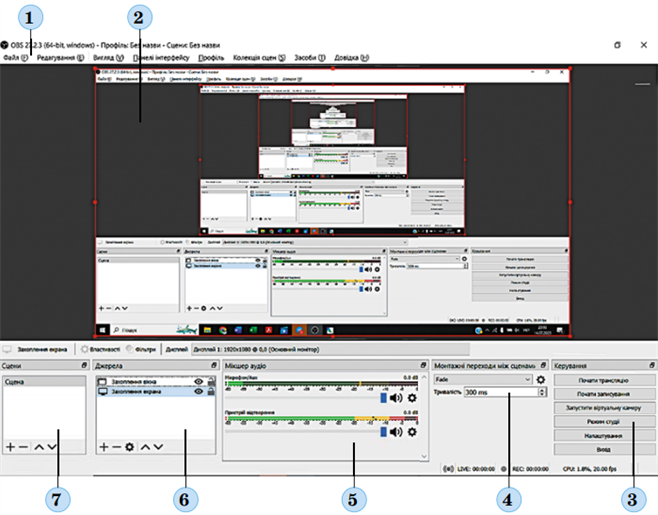The image size is (658, 515).
Task: Adjust the Мікрофон/Aux volume slider
Action: coord(382,397)
